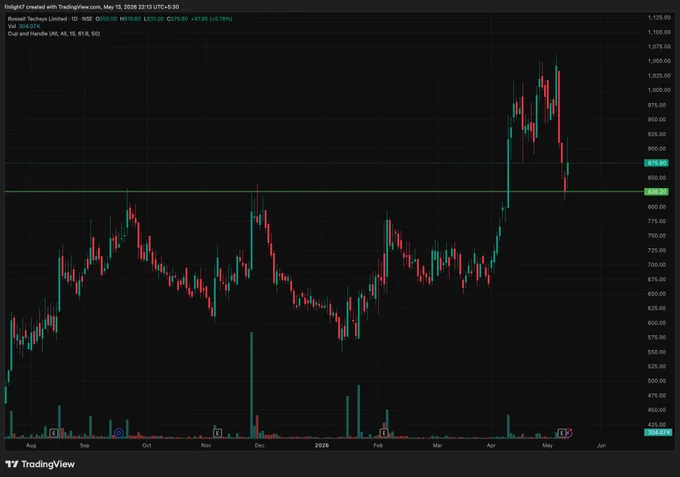Click the blue circular dividend marker in September
The width and height of the screenshot is (680, 477).
click(x=118, y=433)
